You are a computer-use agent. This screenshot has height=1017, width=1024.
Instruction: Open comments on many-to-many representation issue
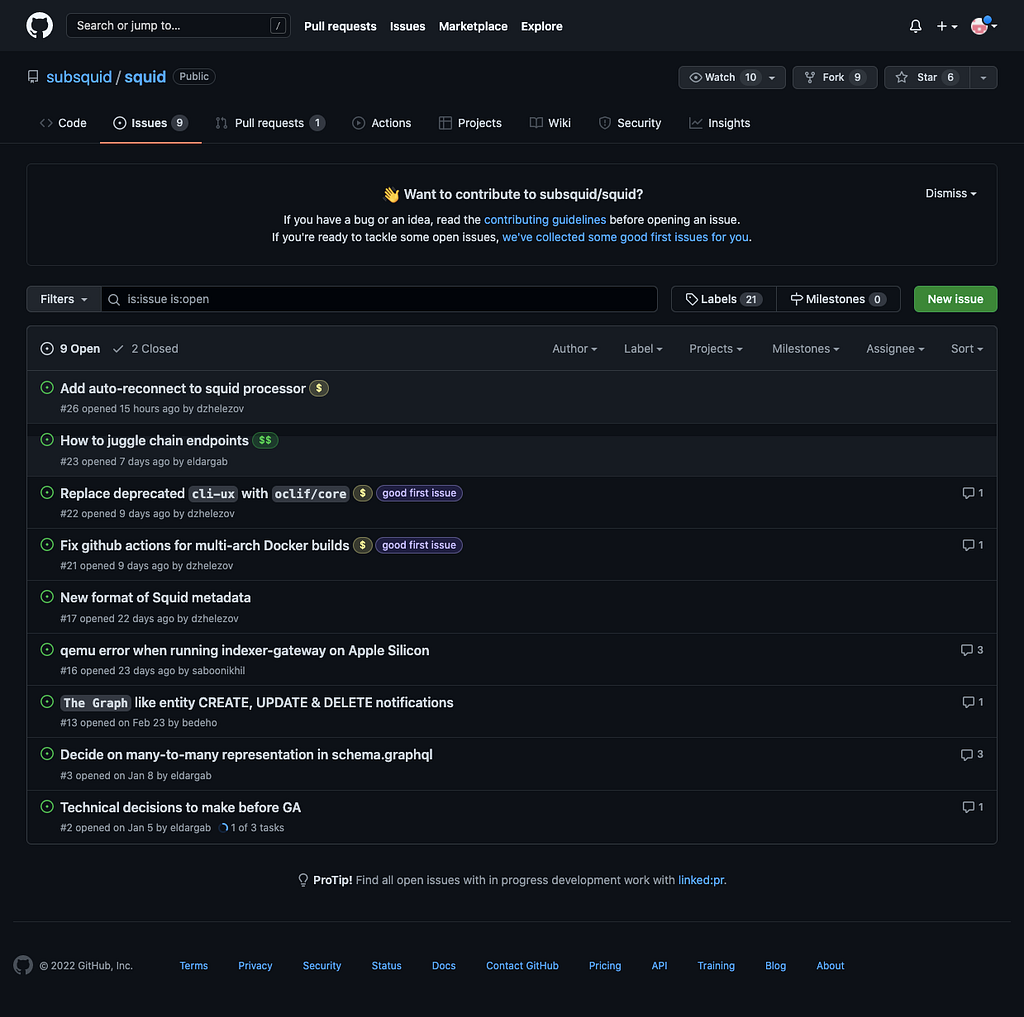coord(972,754)
